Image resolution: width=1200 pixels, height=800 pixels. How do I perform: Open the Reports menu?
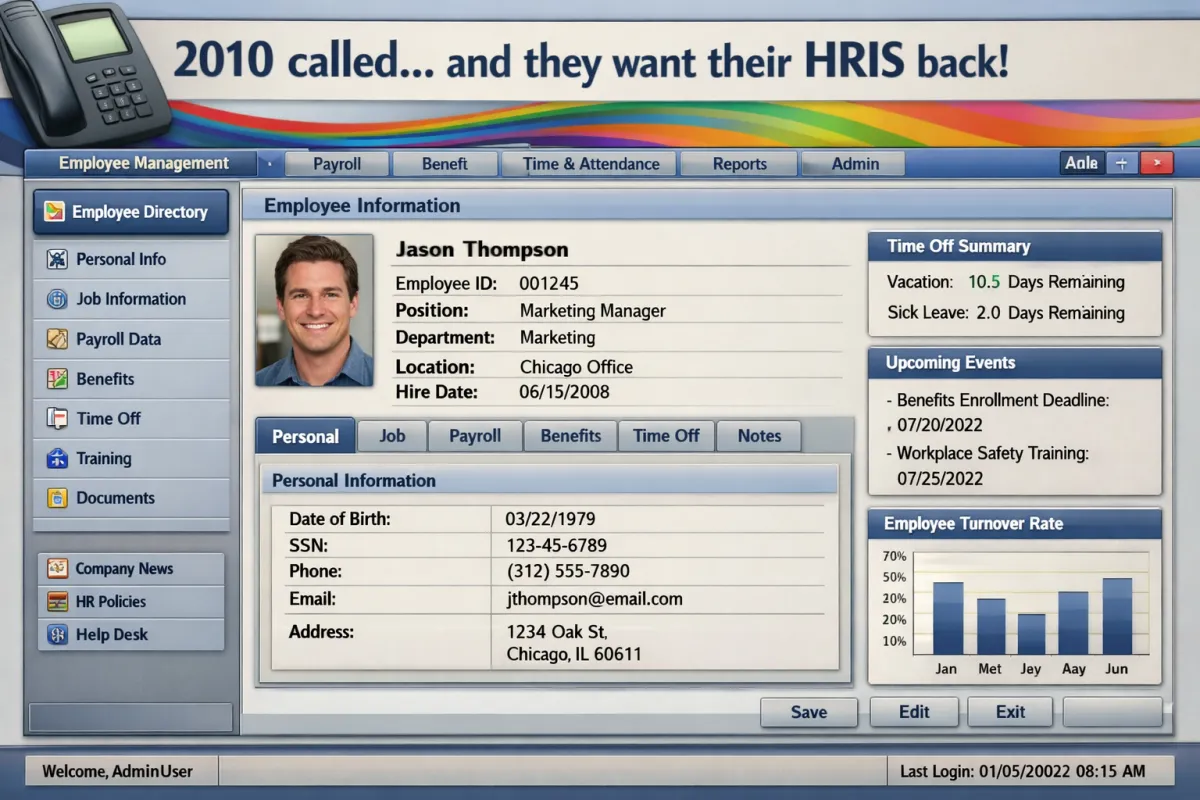click(x=738, y=163)
